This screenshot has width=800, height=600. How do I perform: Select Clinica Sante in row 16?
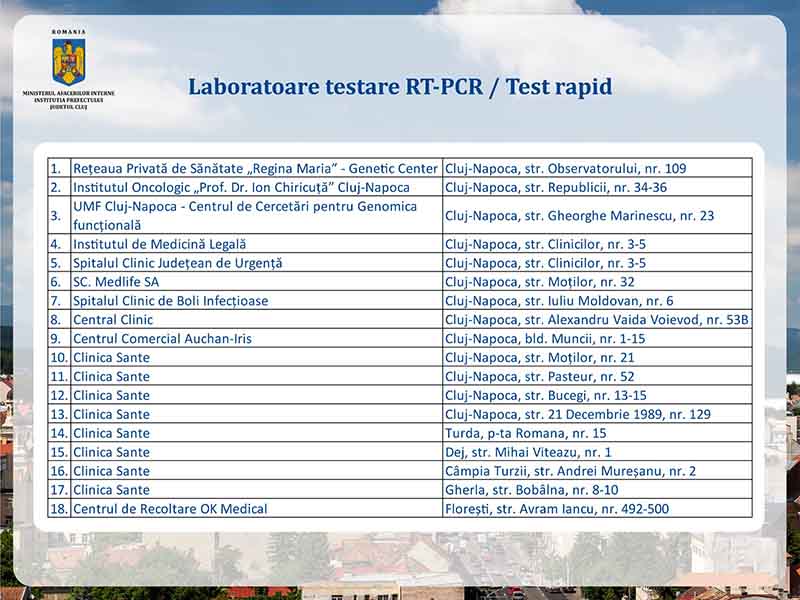tap(111, 471)
